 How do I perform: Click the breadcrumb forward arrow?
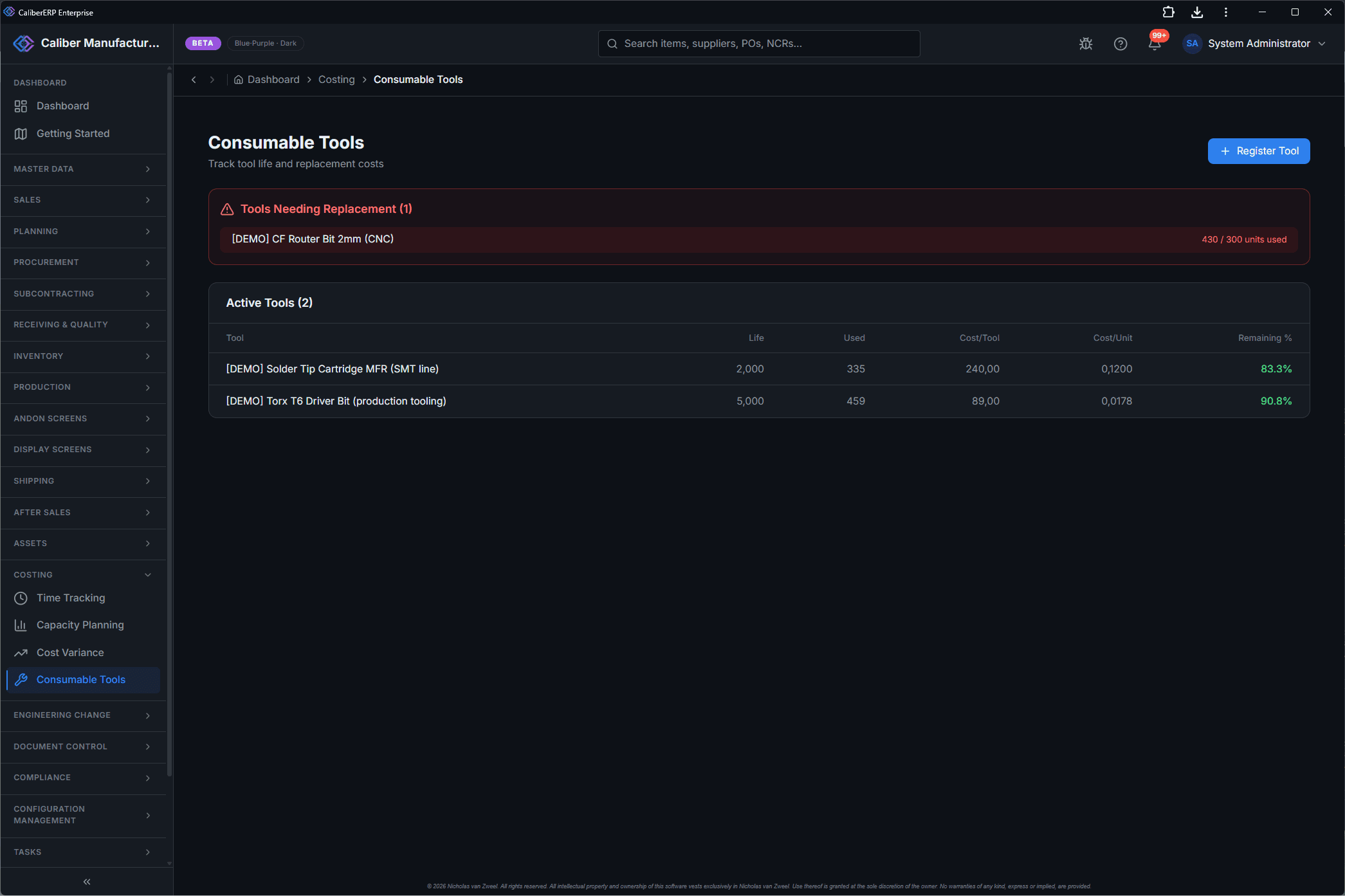tap(212, 80)
